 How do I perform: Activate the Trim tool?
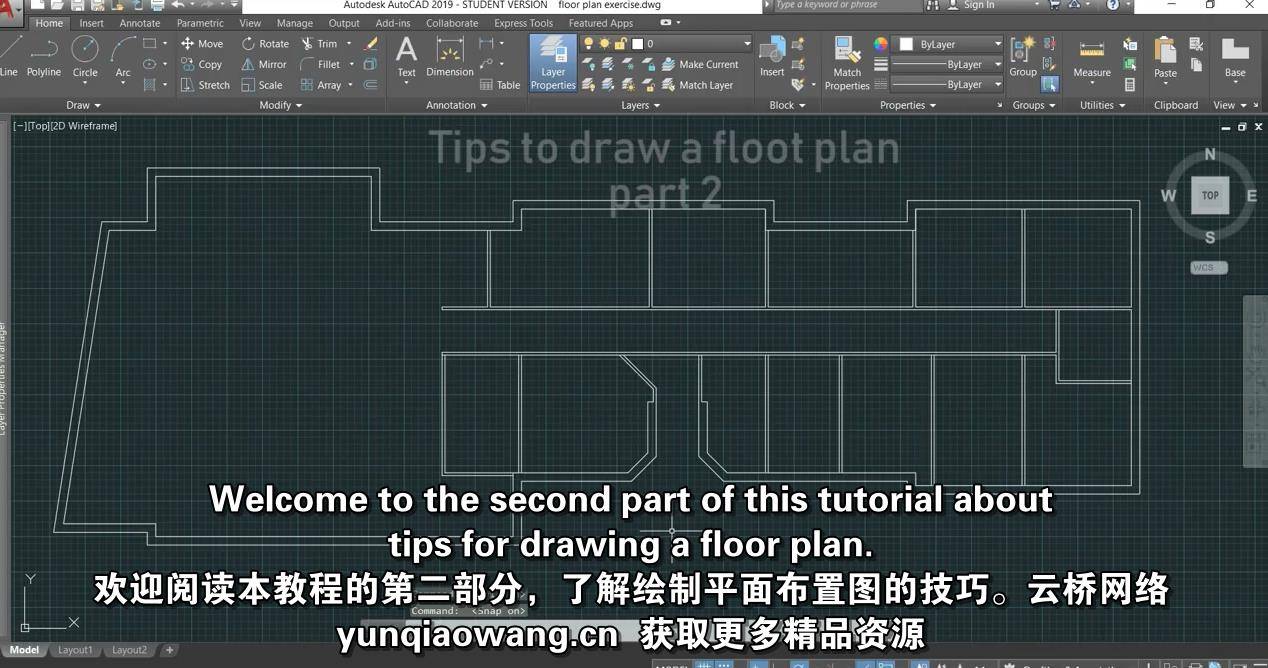click(x=319, y=44)
